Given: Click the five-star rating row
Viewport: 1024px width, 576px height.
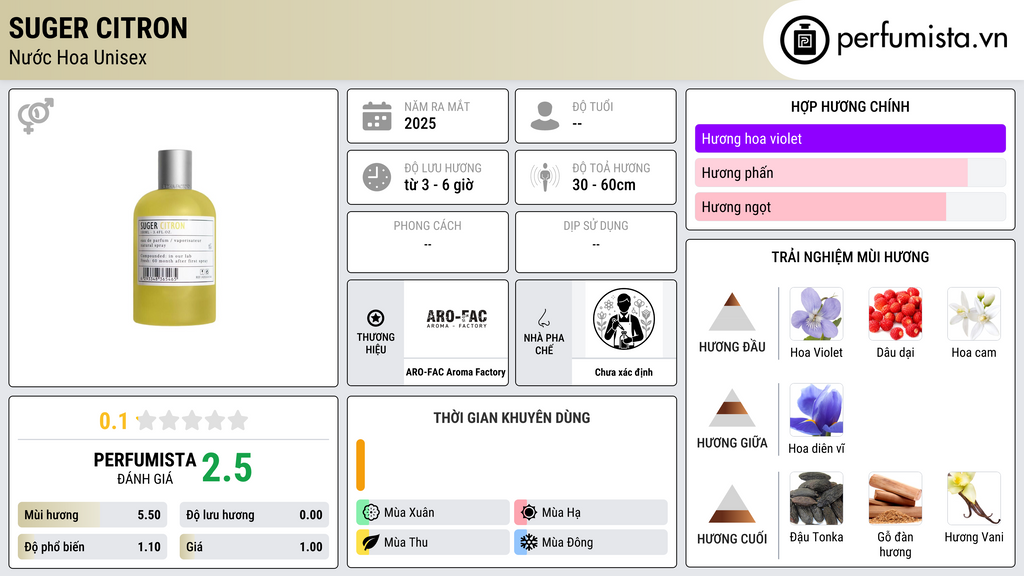Looking at the screenshot, I should pyautogui.click(x=192, y=420).
